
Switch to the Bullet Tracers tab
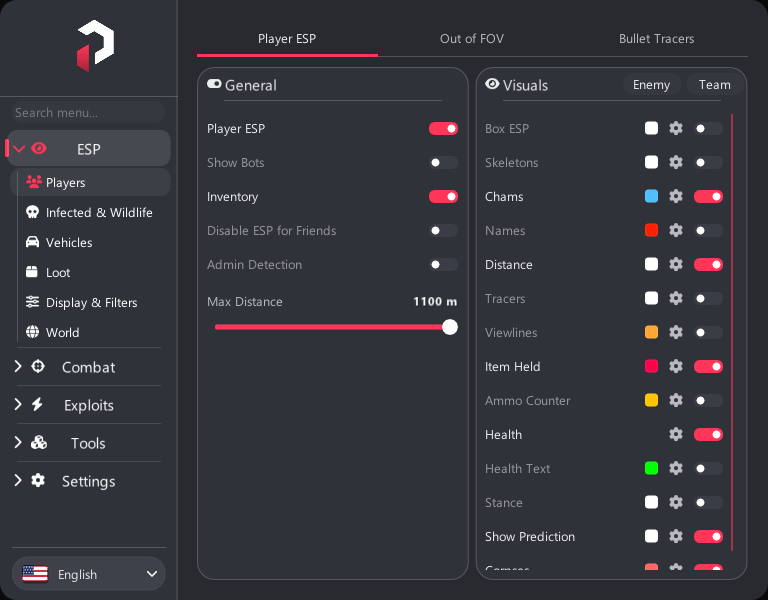656,39
